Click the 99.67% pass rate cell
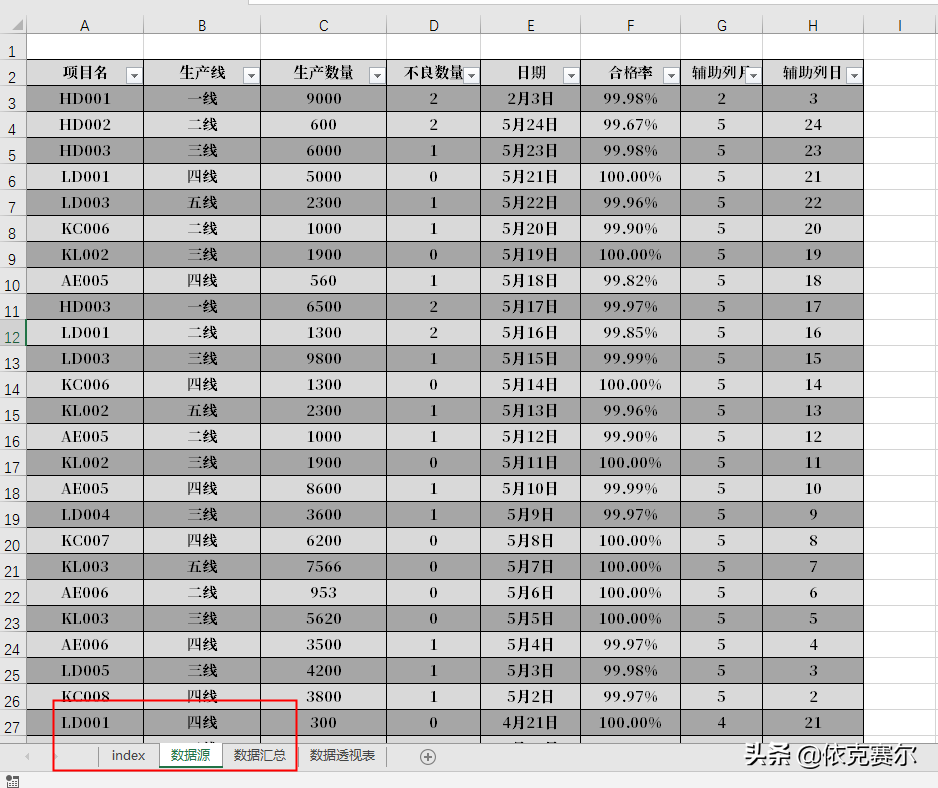Screen dimensions: 938x788 pyautogui.click(x=631, y=124)
